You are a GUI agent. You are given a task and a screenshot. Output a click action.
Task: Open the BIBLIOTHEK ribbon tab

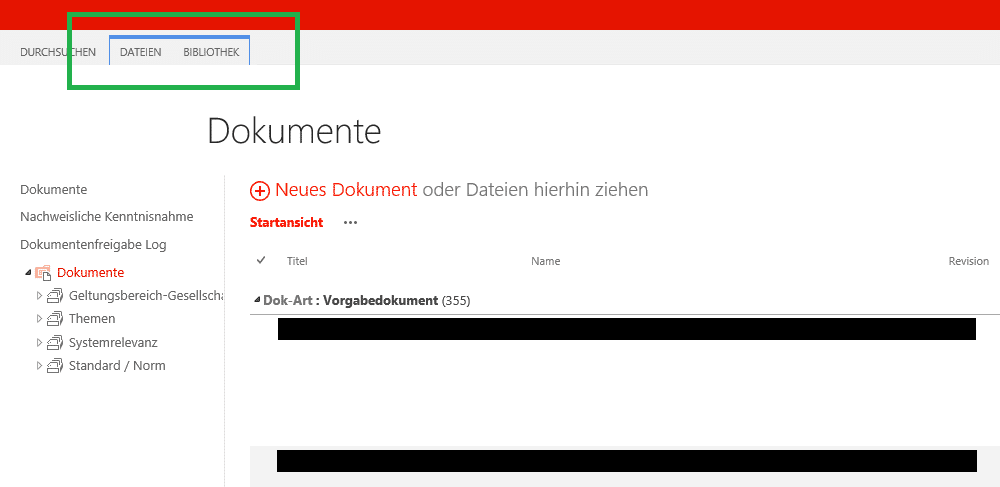point(211,52)
